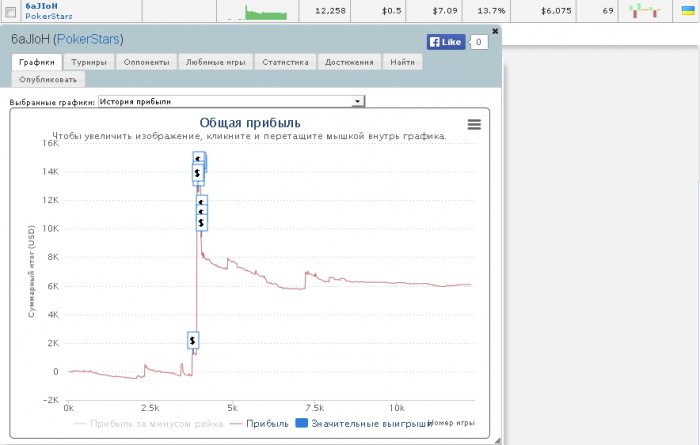
Task: Click the Номер игры axis label
Action: click(x=451, y=423)
